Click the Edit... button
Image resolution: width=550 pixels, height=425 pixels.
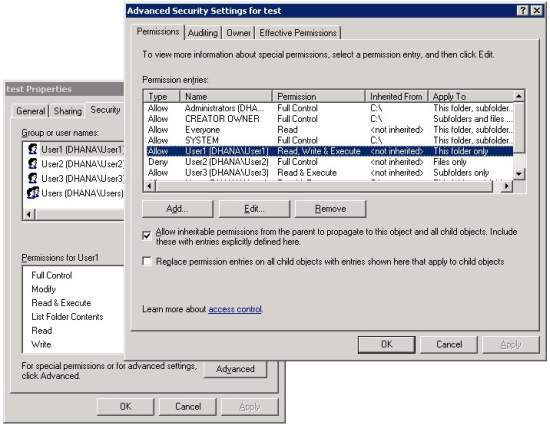click(254, 209)
